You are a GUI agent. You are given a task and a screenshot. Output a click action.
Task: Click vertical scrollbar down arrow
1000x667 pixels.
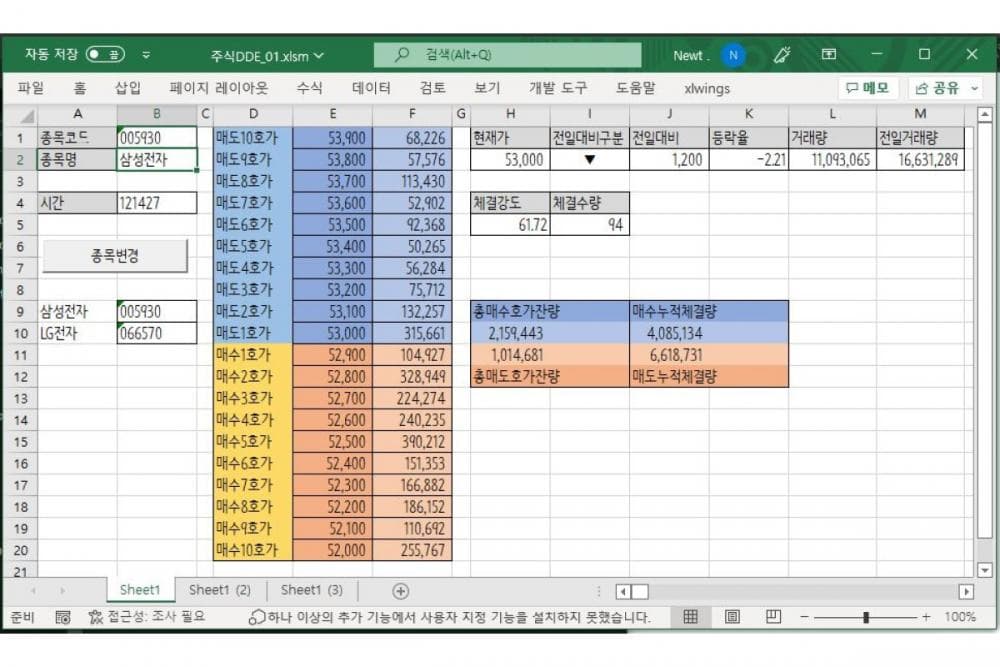pos(985,570)
